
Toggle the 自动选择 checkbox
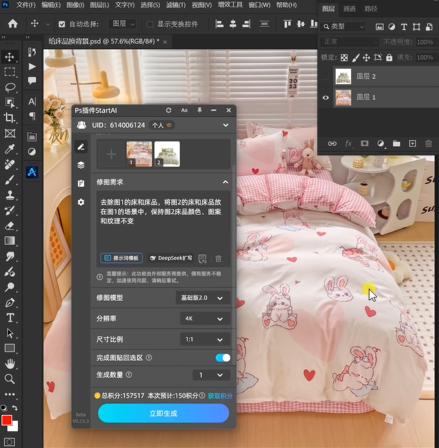[62, 24]
